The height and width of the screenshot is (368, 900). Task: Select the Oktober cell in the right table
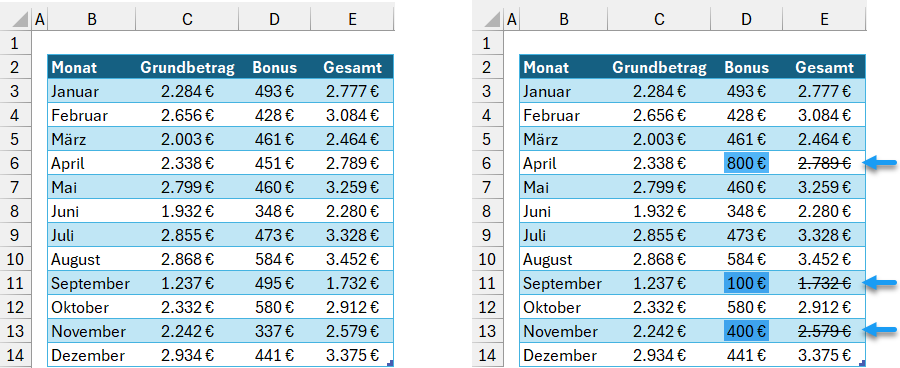coord(564,308)
